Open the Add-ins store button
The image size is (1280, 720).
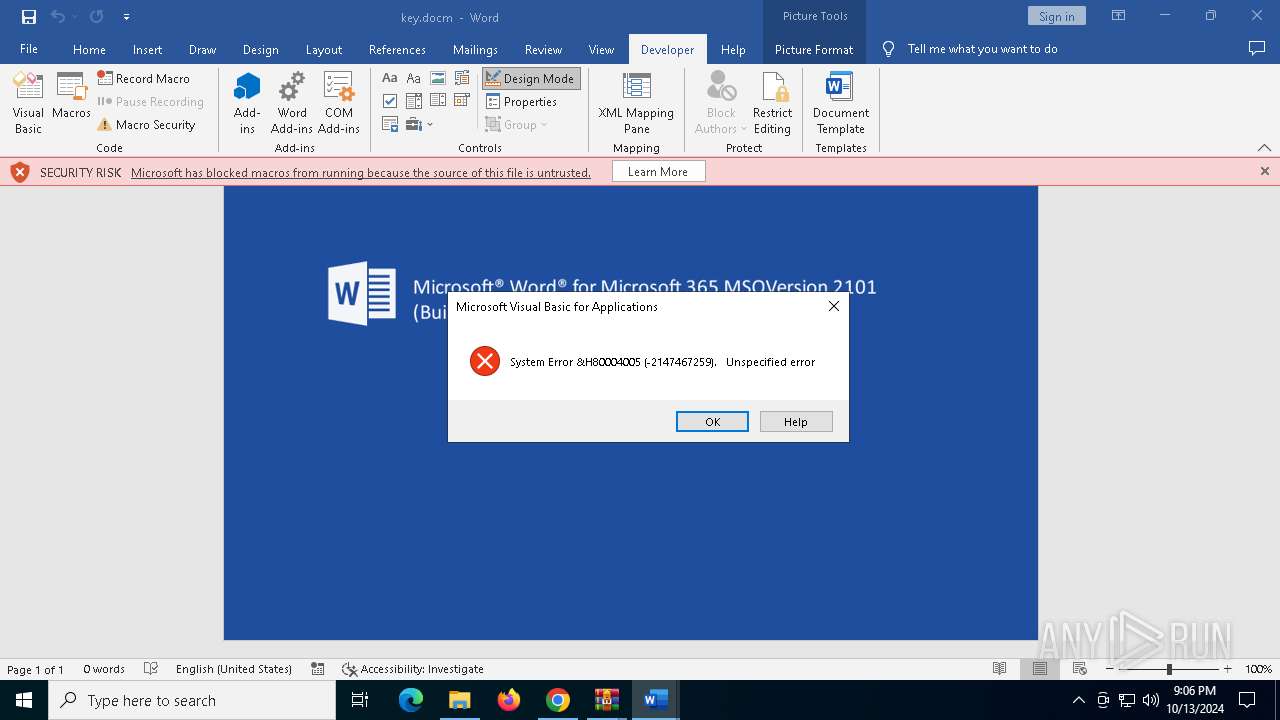247,103
